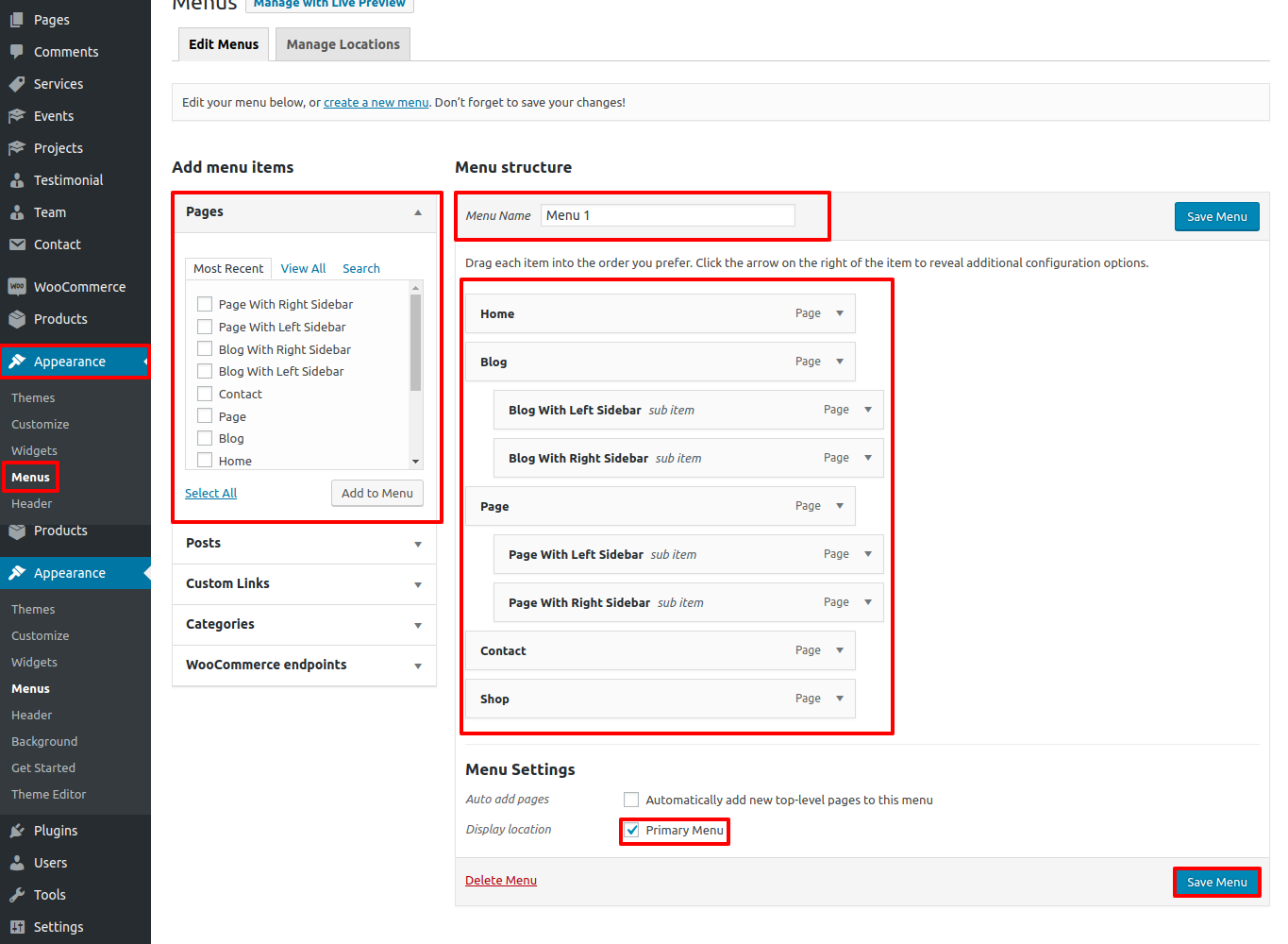Viewport: 1288px width, 944px height.
Task: Select the Most Recent pages tab
Action: tap(228, 268)
